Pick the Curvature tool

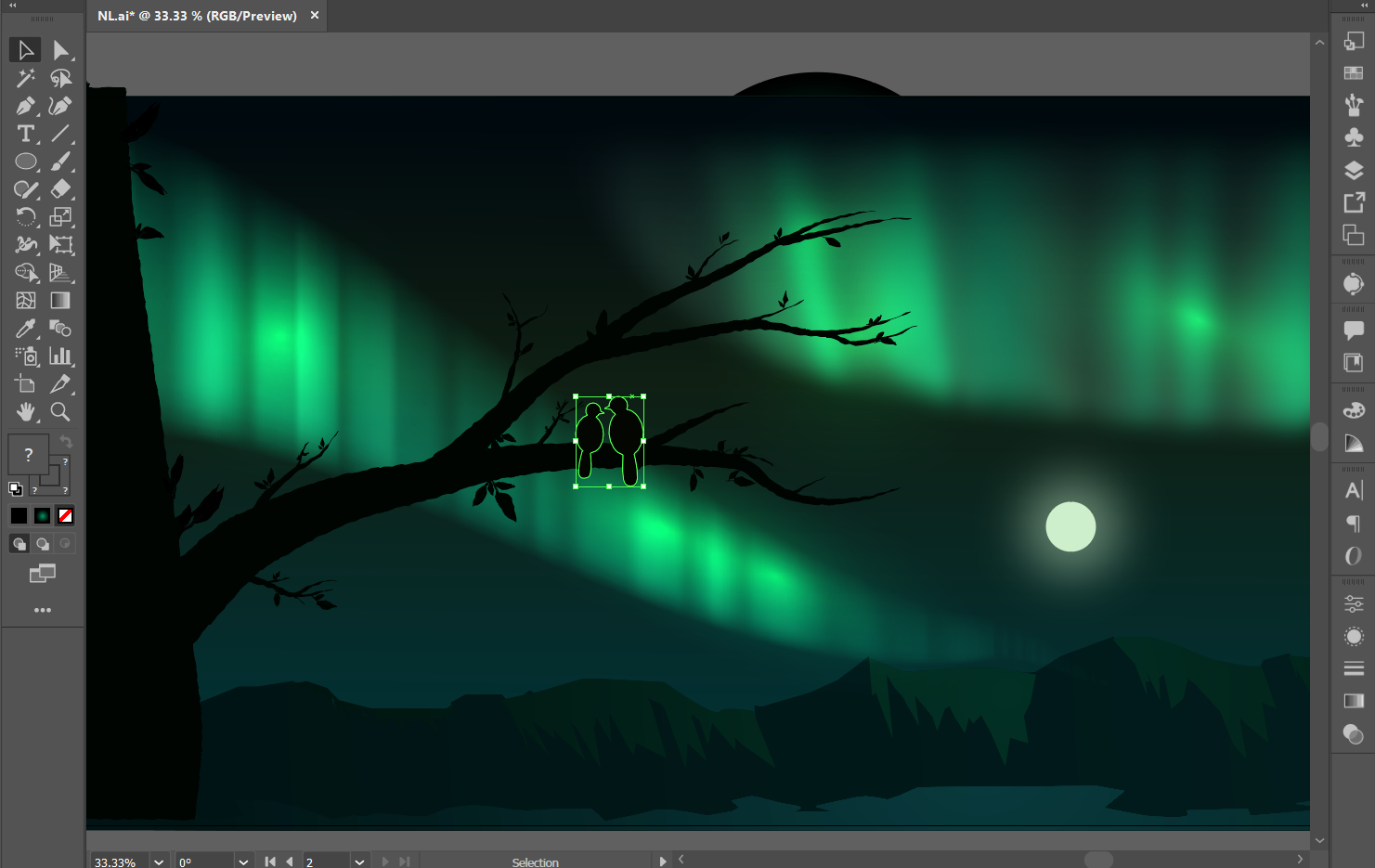[60, 106]
